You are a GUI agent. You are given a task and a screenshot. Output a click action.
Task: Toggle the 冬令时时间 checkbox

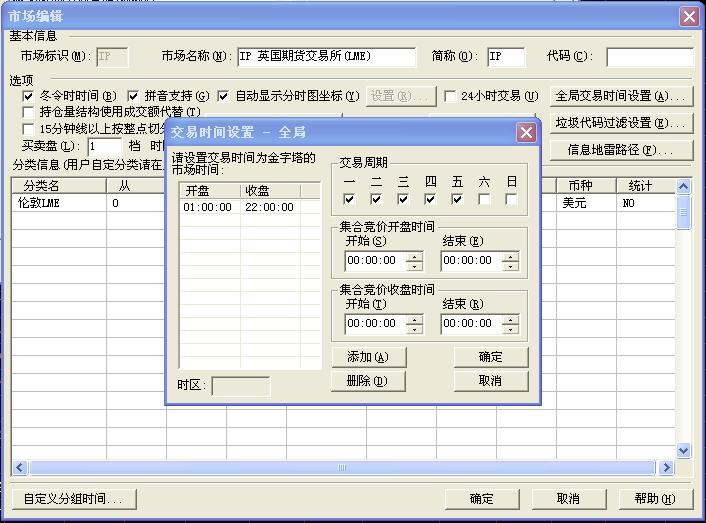pos(28,97)
